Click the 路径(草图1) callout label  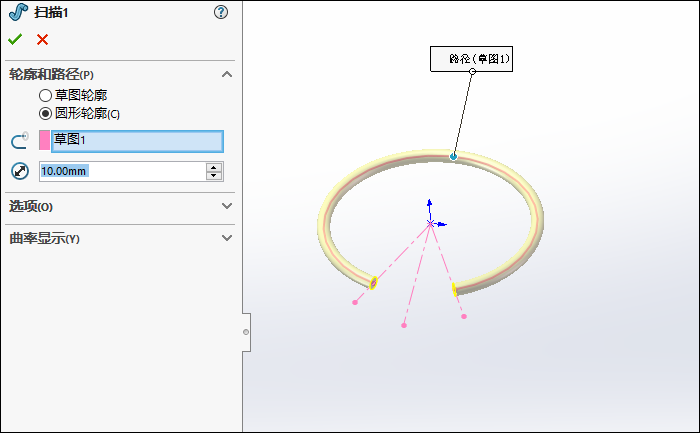click(471, 59)
